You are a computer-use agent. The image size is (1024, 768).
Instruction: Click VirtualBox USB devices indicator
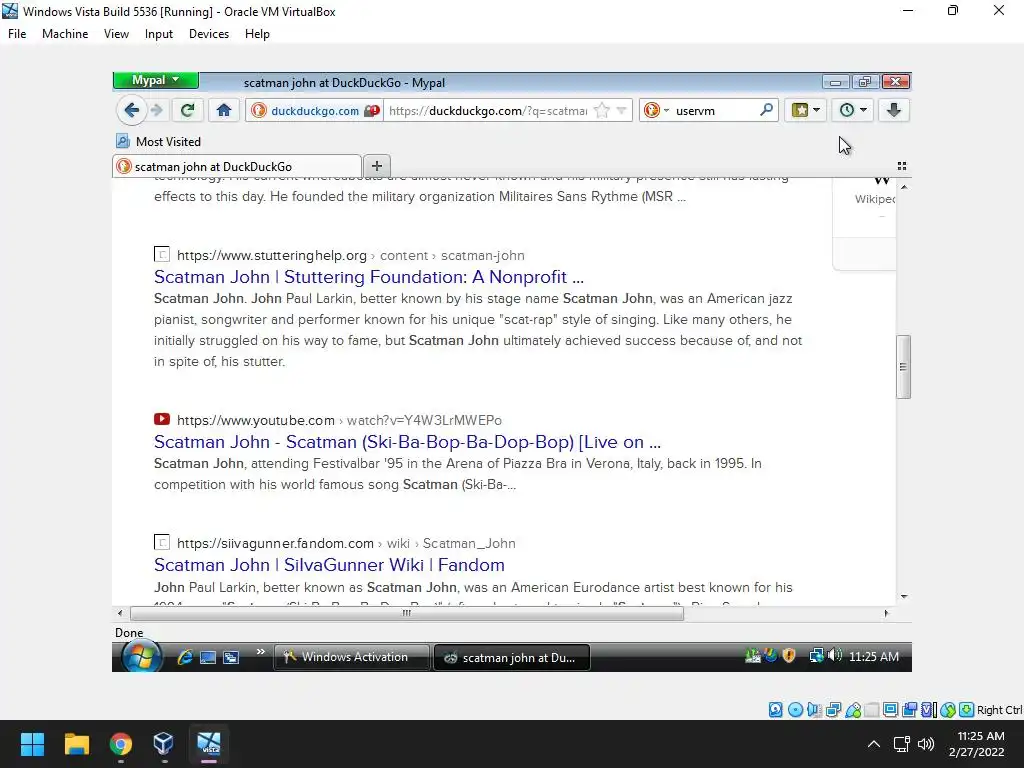click(x=853, y=710)
